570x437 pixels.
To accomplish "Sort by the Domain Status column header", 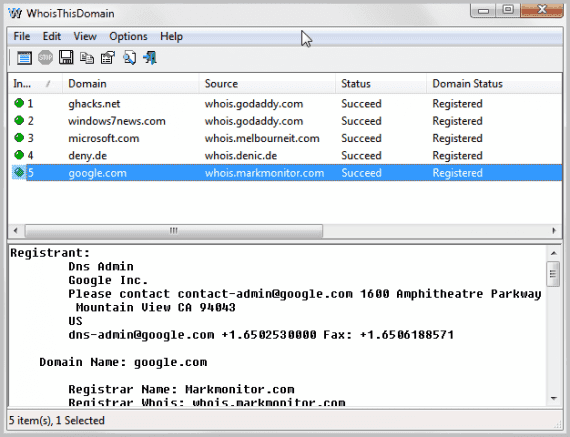I will pyautogui.click(x=494, y=84).
